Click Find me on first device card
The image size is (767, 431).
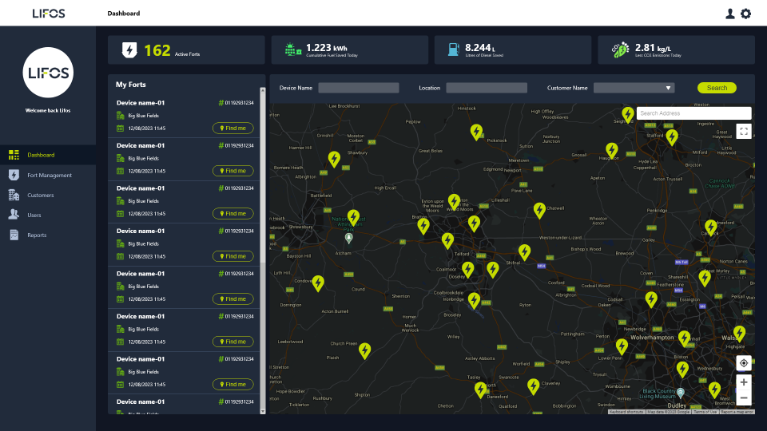[233, 128]
